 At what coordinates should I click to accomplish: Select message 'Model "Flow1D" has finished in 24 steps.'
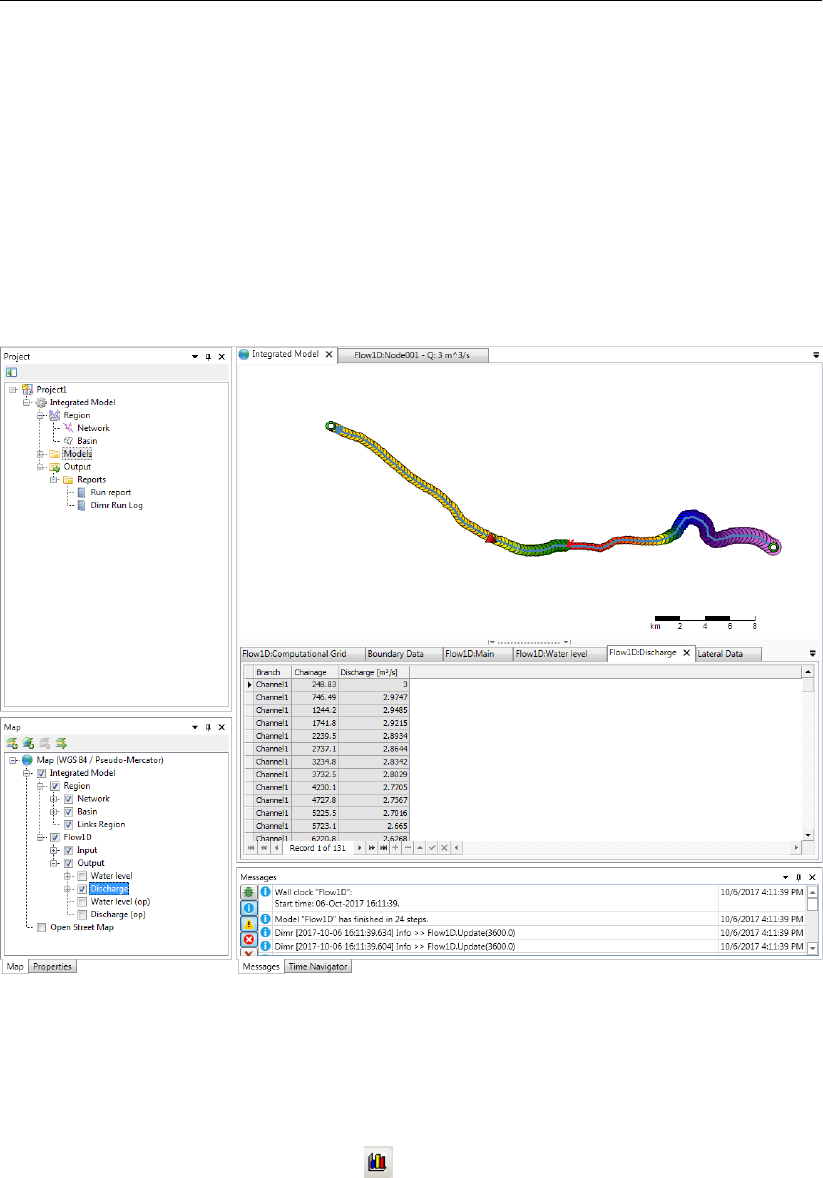click(352, 920)
